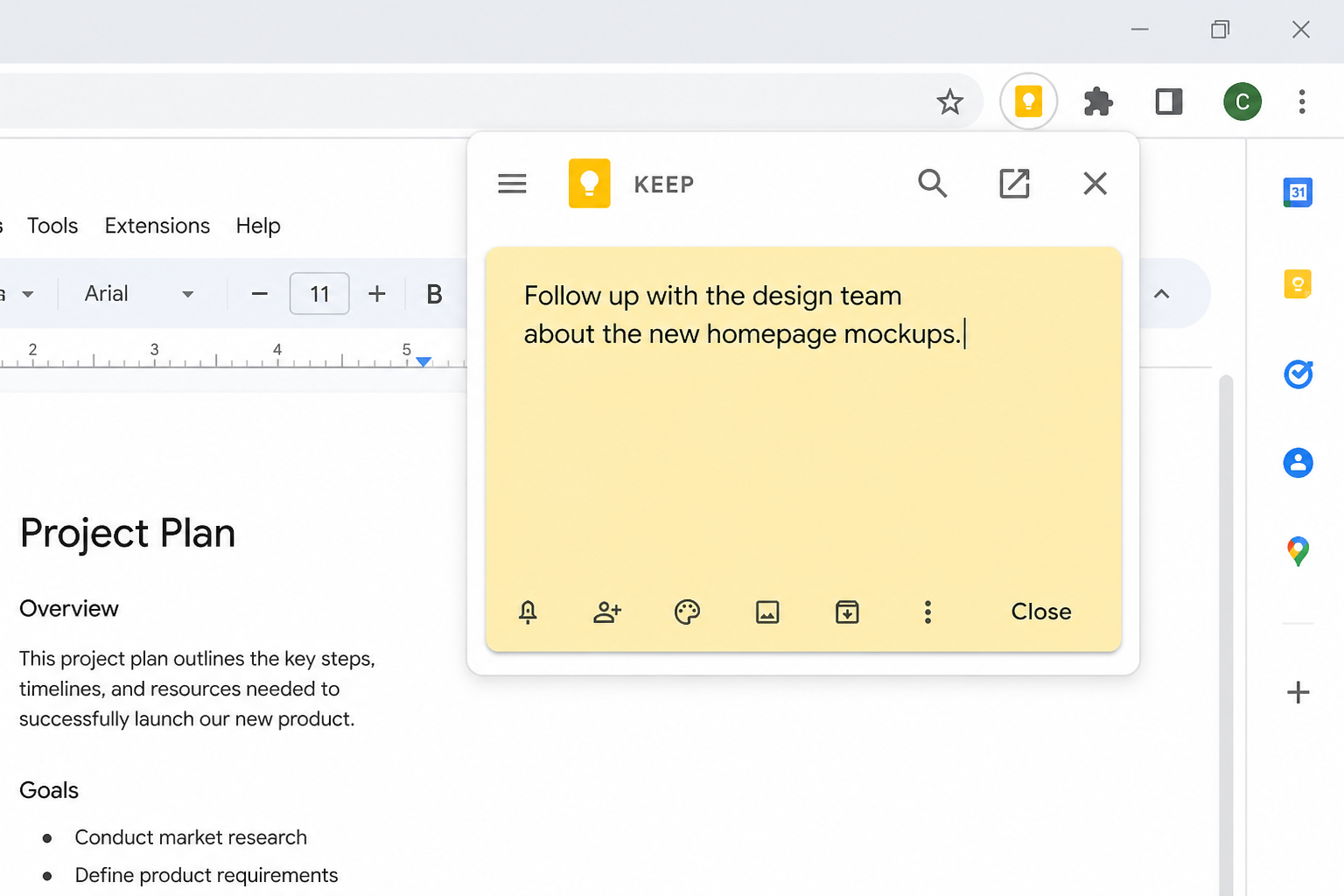Toggle bold formatting

[434, 294]
